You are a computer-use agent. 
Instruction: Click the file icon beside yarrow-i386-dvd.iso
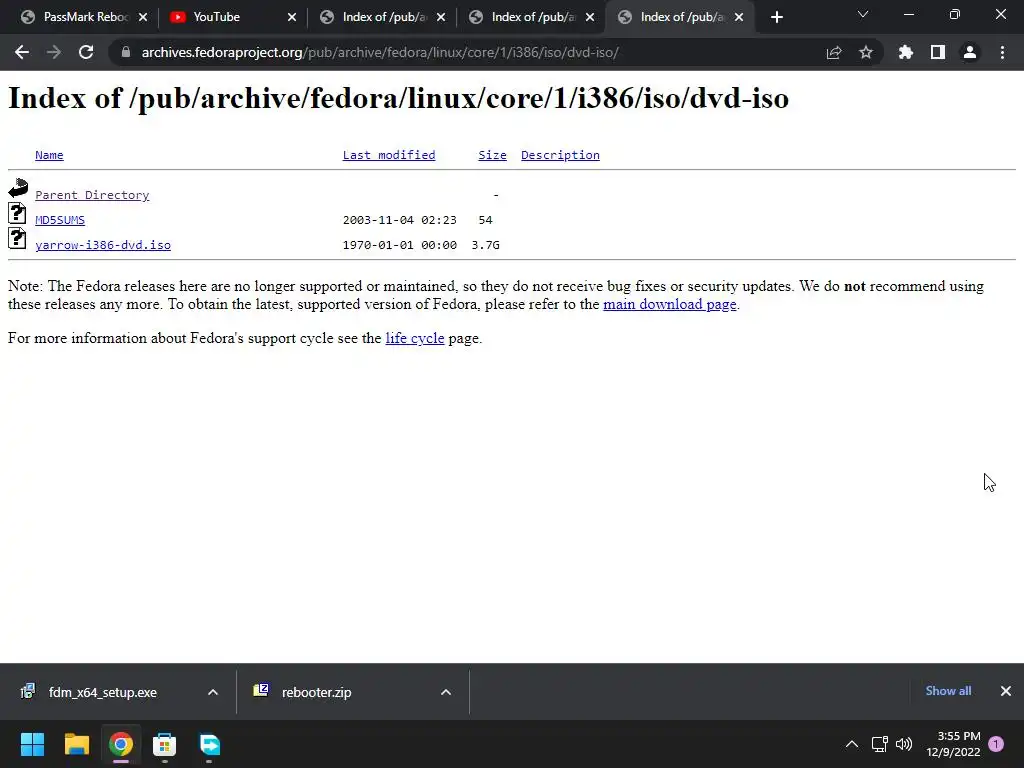(x=17, y=238)
